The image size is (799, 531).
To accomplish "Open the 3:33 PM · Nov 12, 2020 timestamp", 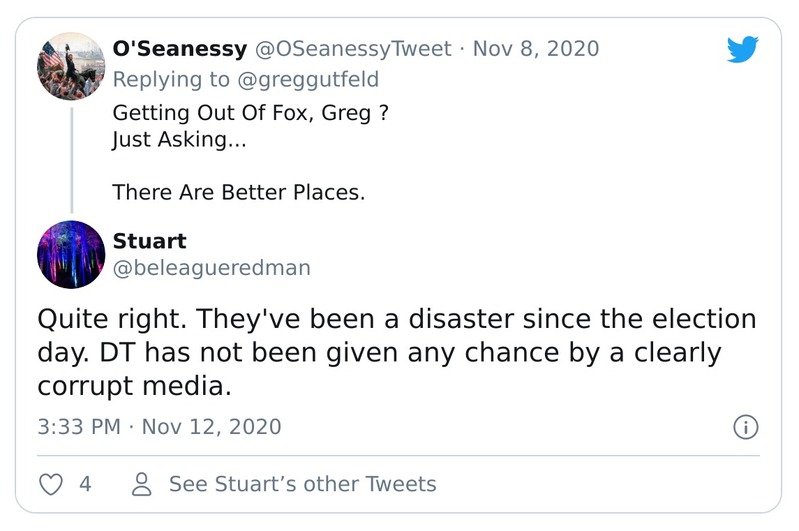I will [x=159, y=427].
